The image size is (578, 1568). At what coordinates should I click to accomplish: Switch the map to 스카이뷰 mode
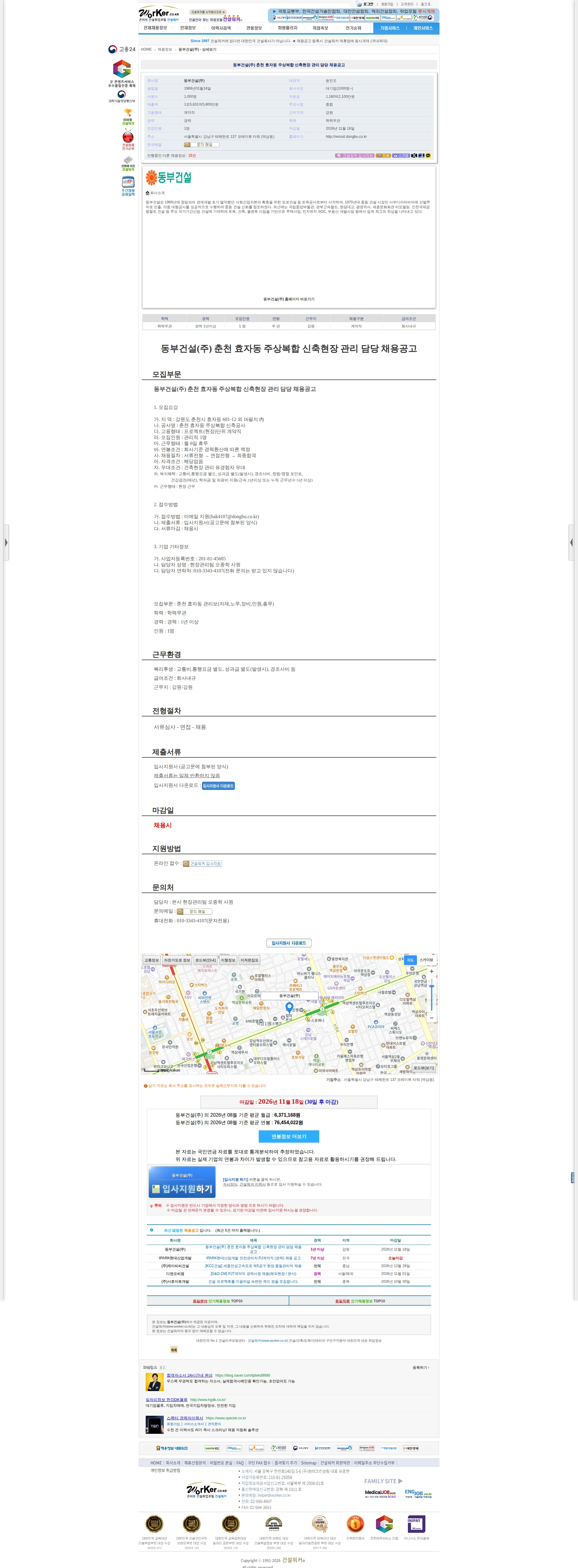426,960
